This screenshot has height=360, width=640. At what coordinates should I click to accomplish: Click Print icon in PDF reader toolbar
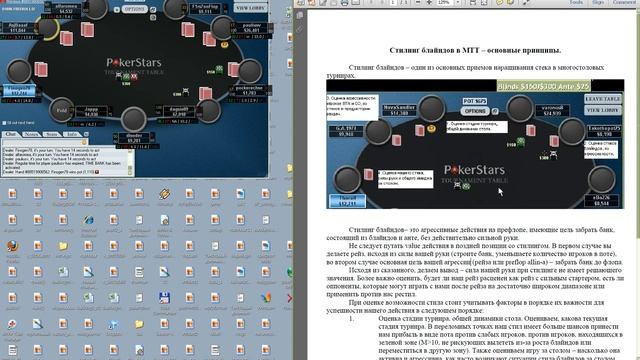pyautogui.click(x=344, y=2)
